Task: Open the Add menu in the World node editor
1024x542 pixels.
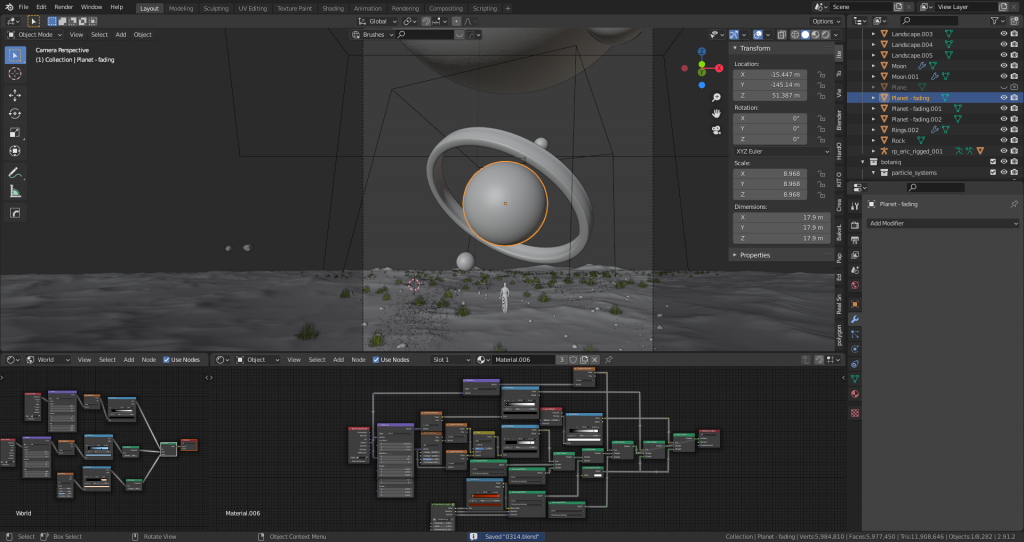Action: 129,360
